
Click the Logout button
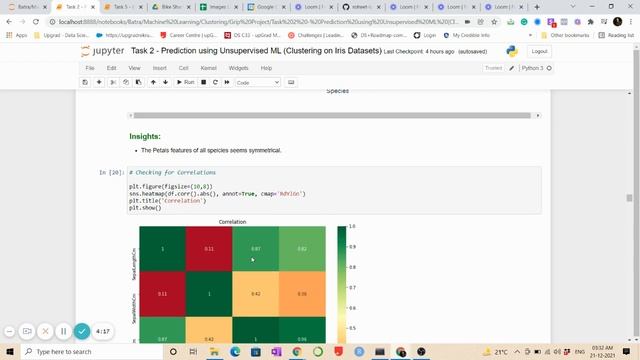(x=539, y=51)
